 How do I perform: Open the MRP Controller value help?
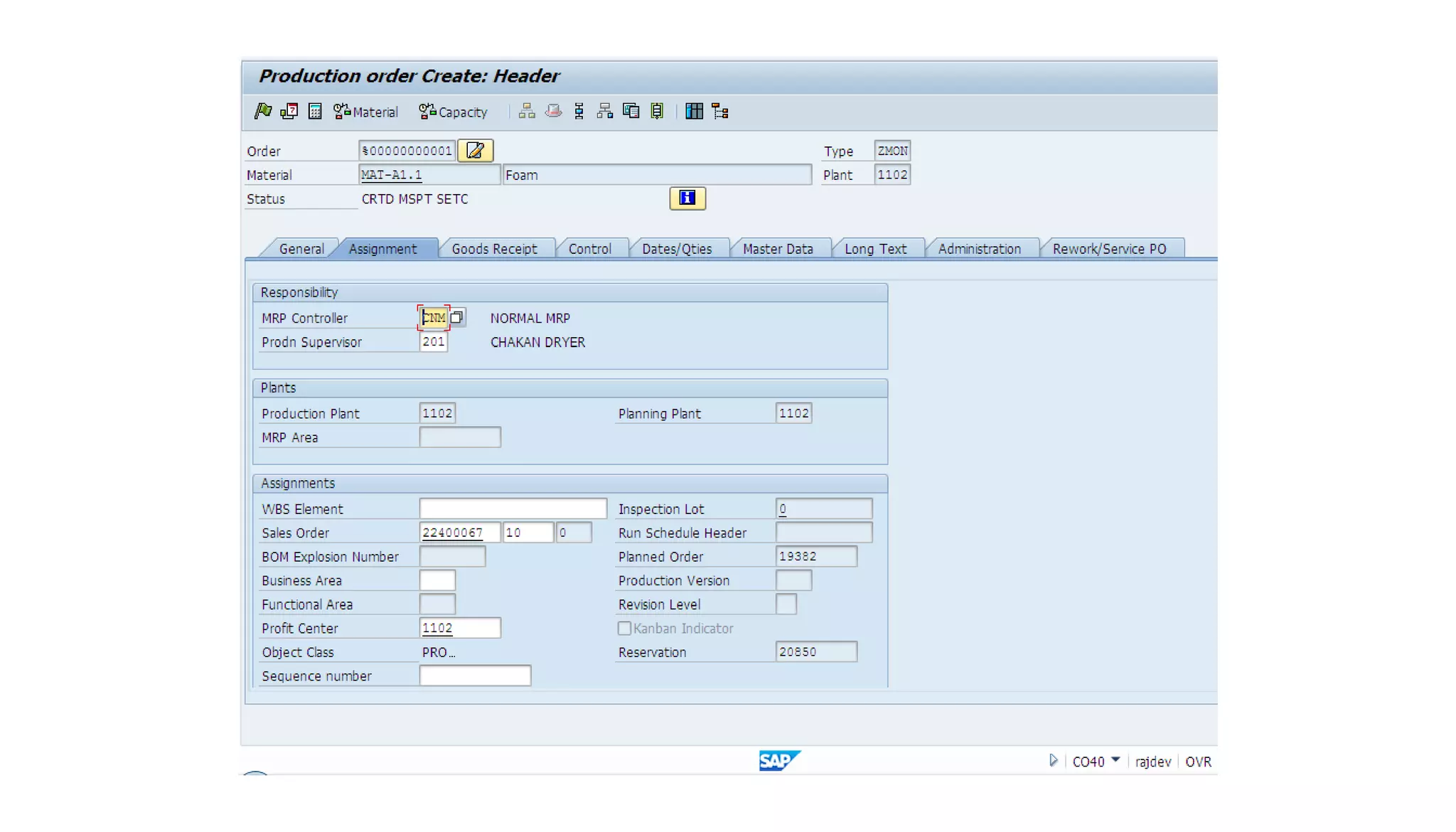pyautogui.click(x=457, y=318)
